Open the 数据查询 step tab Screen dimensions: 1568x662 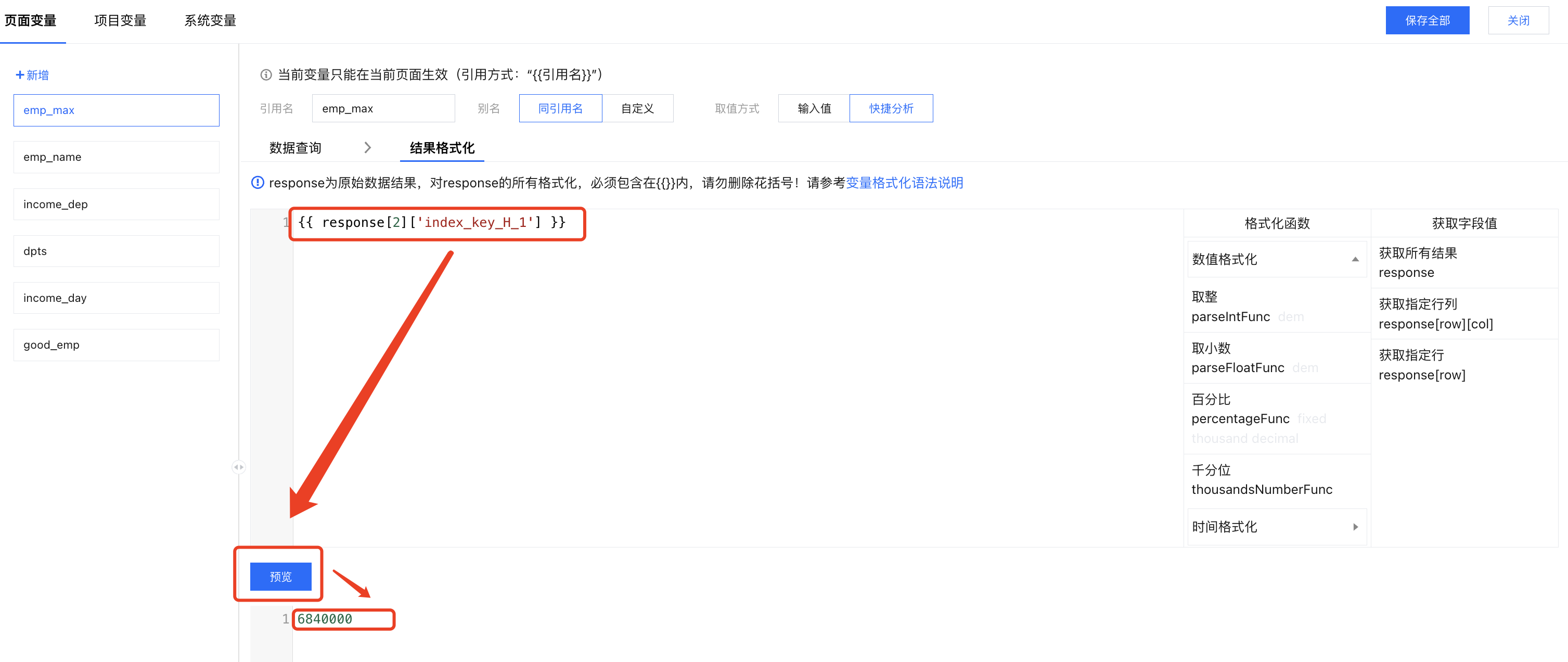pyautogui.click(x=295, y=147)
